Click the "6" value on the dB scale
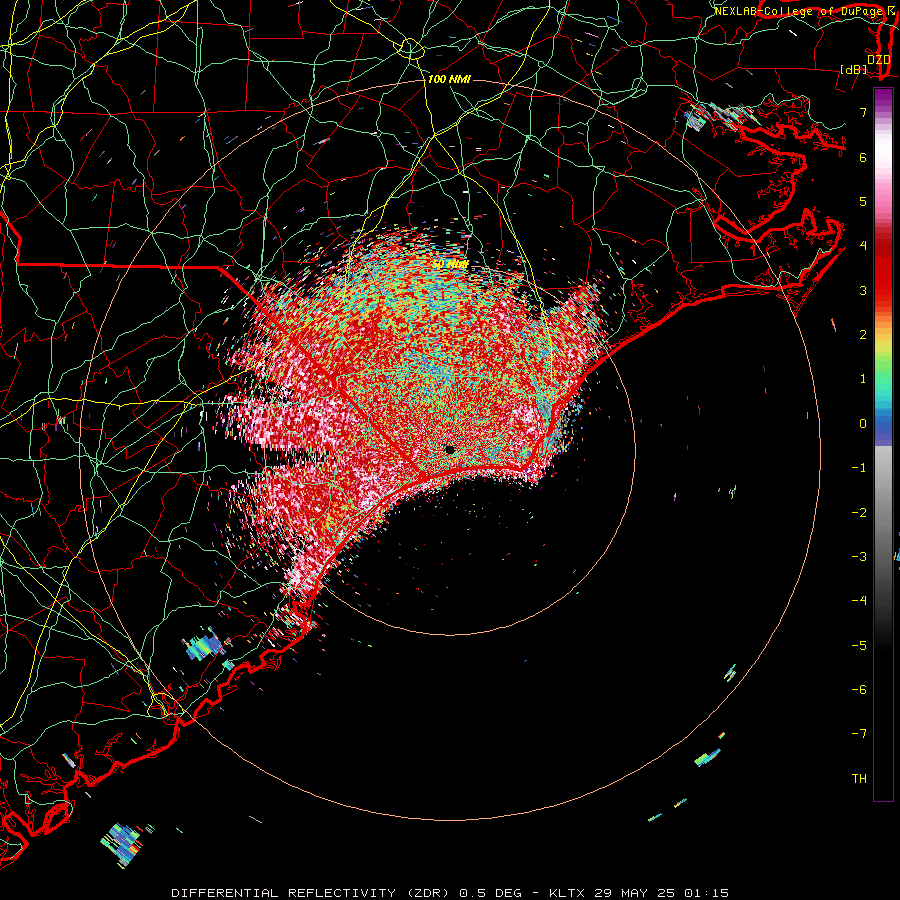 coord(863,157)
